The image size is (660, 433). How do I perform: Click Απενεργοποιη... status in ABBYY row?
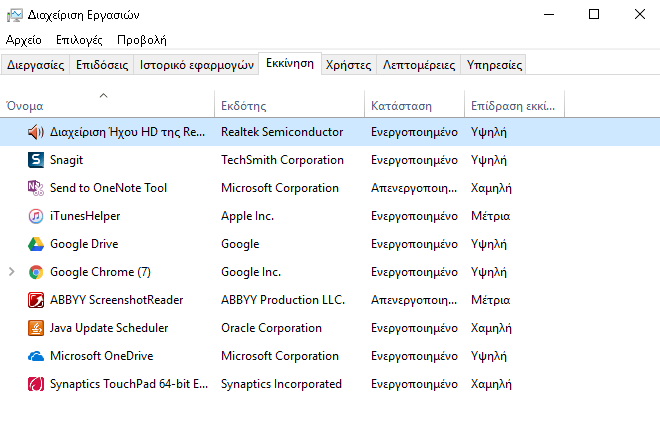pyautogui.click(x=414, y=300)
